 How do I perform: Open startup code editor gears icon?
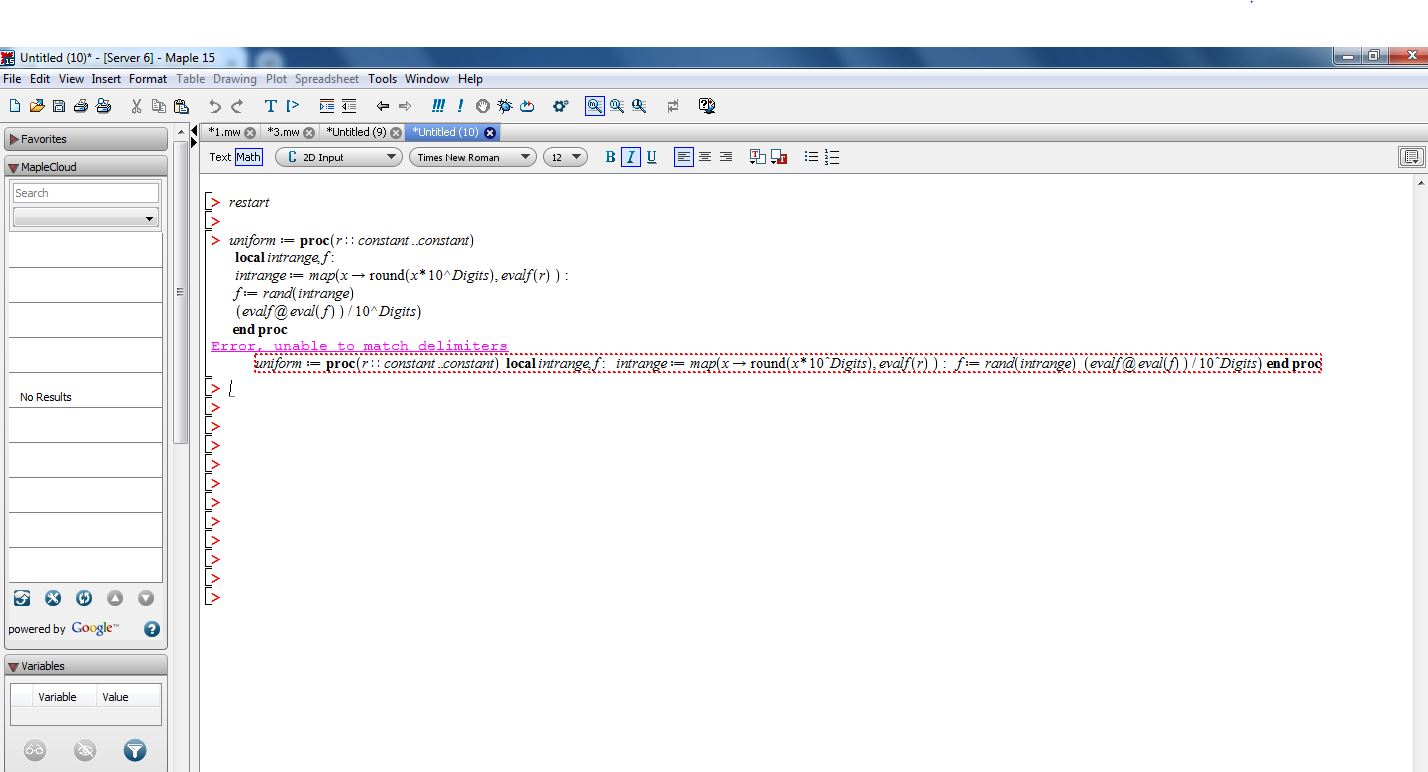click(x=561, y=106)
